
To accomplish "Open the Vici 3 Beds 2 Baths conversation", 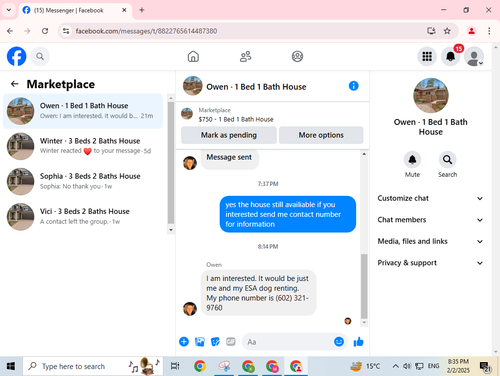I will [83, 217].
